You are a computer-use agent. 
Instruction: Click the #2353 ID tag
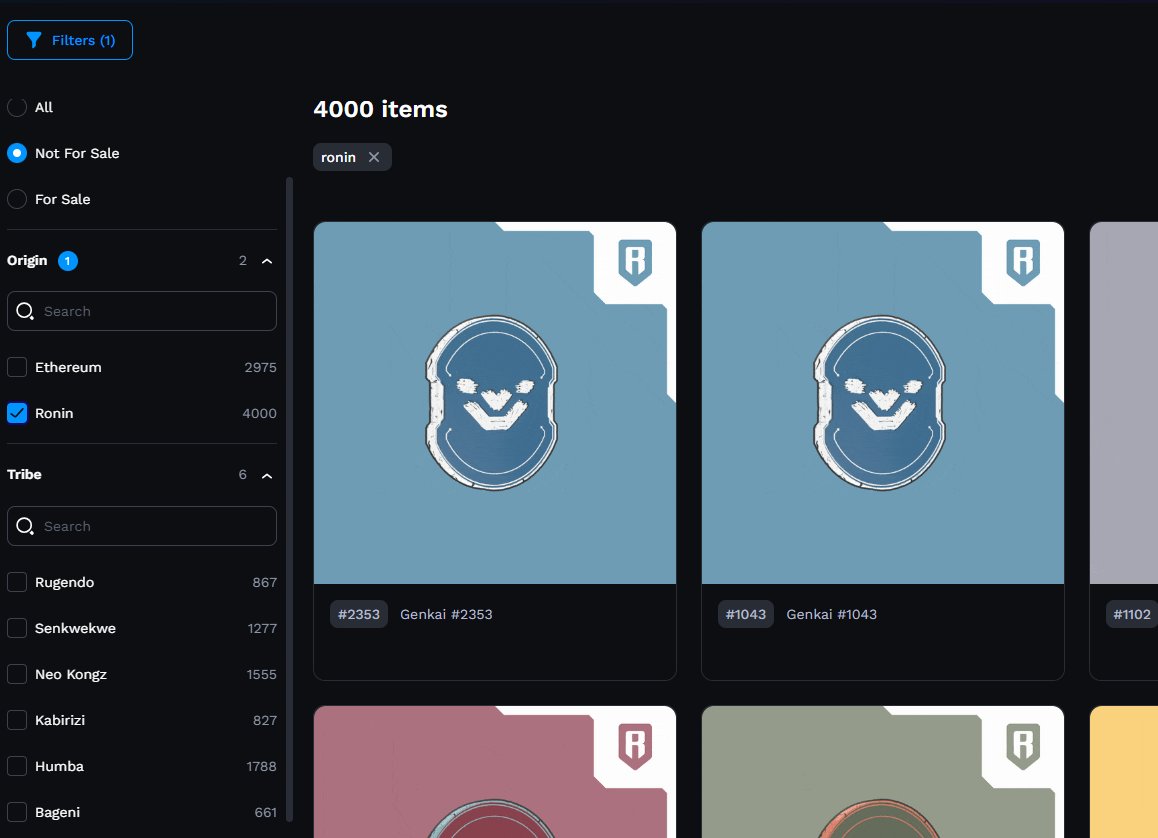pos(359,614)
